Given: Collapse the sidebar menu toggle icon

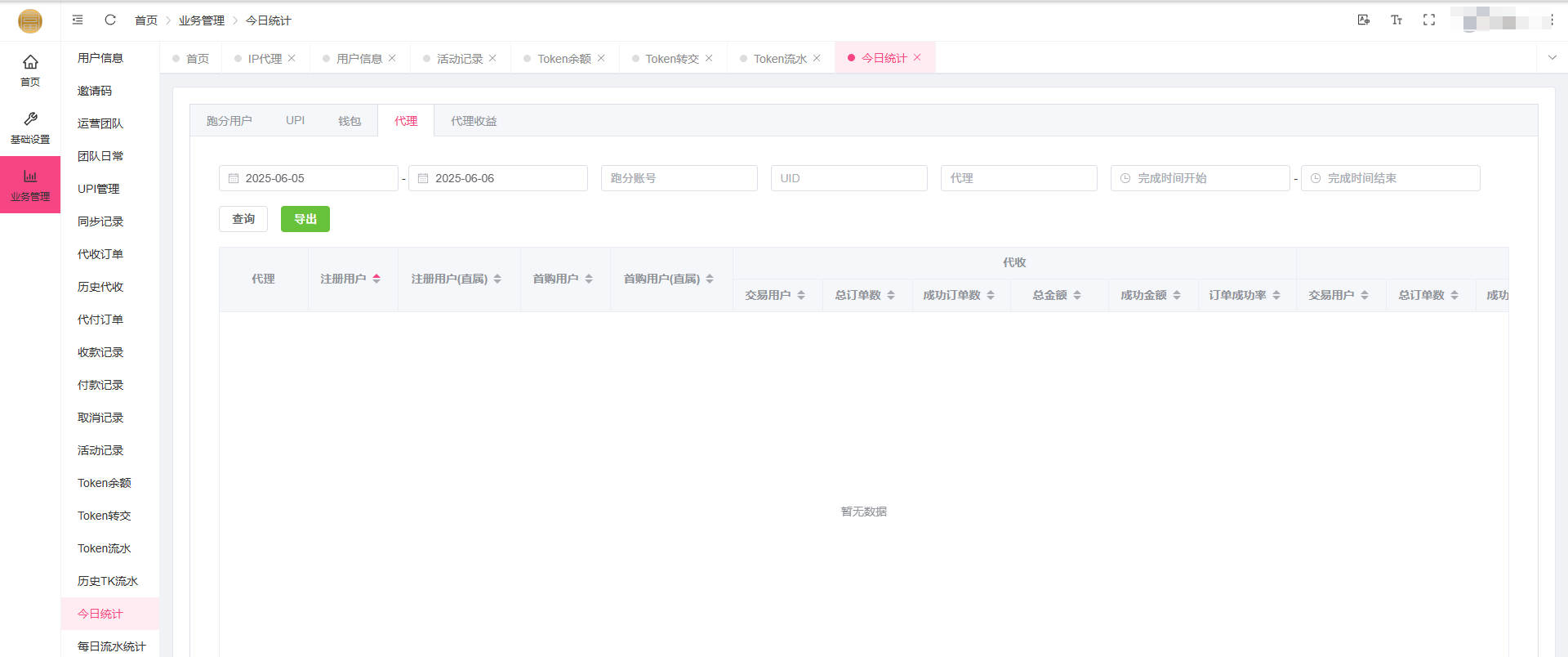Looking at the screenshot, I should (x=78, y=20).
